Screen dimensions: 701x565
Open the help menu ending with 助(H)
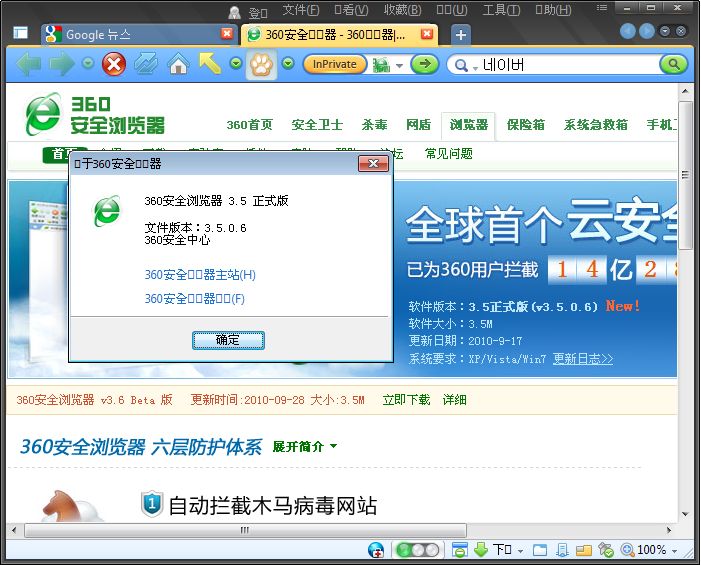(x=553, y=10)
